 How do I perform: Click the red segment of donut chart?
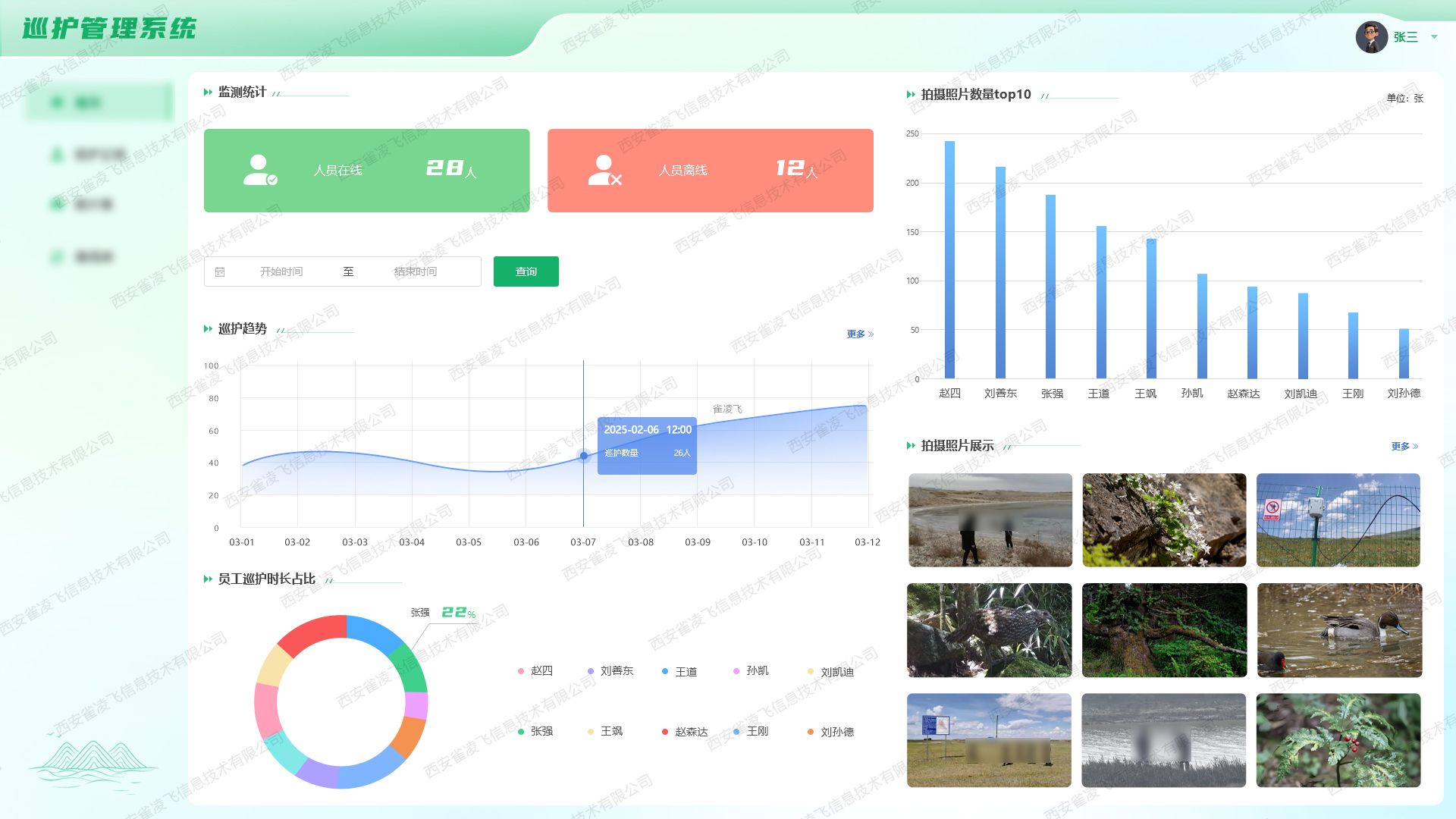point(312,631)
